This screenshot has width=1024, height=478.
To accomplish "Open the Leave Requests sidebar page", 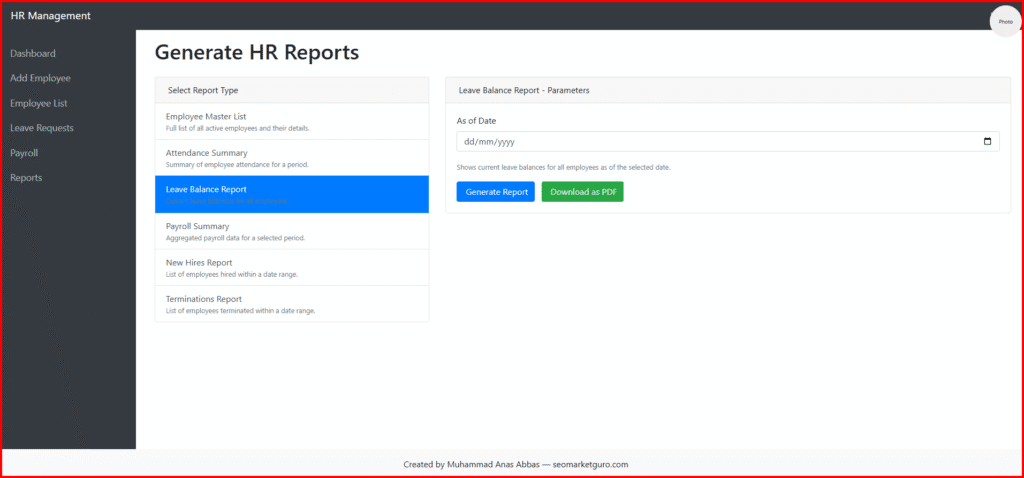I will click(42, 128).
